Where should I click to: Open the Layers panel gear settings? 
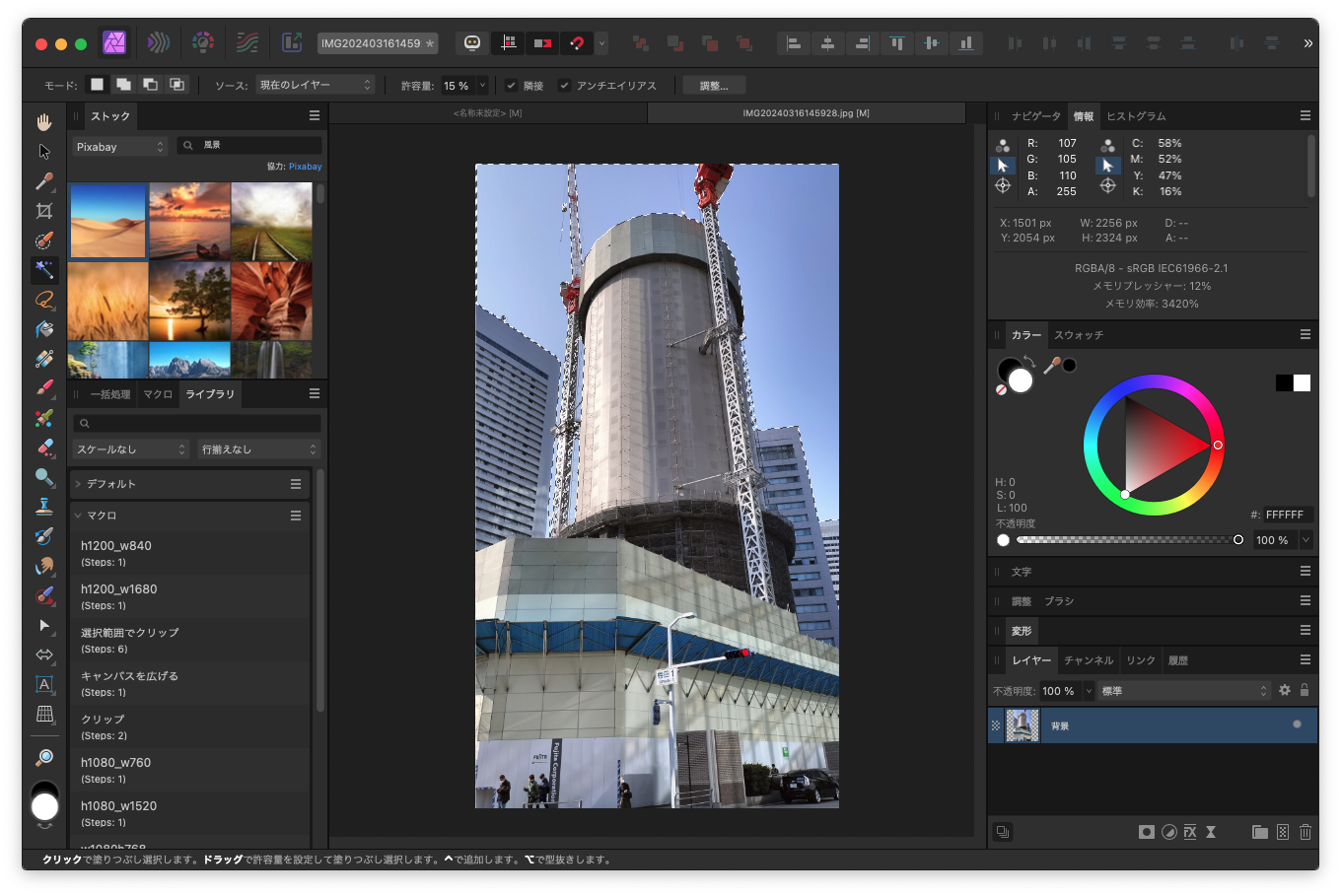click(x=1284, y=691)
